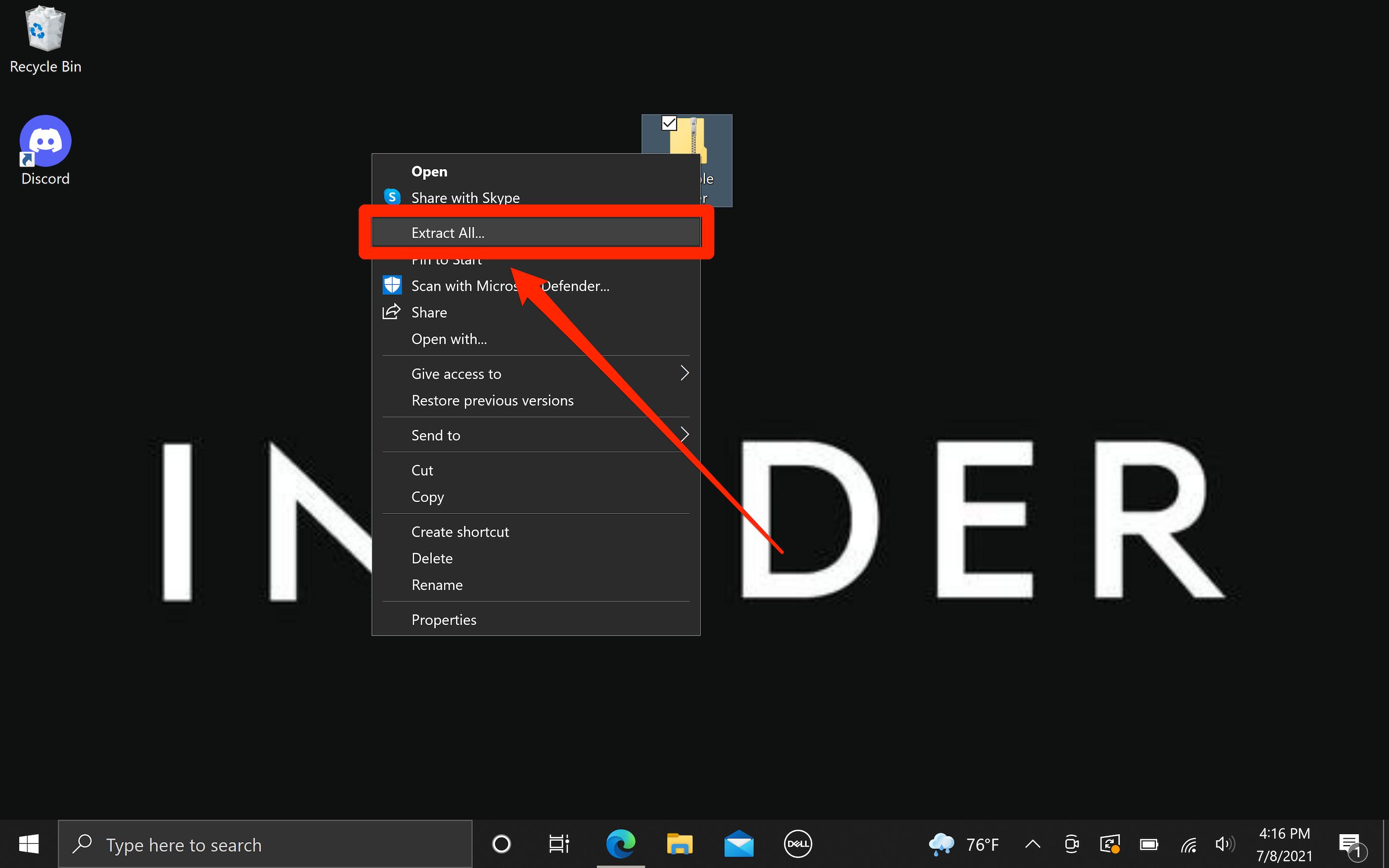The height and width of the screenshot is (868, 1389).
Task: Select Delete from context menu
Action: click(x=431, y=558)
